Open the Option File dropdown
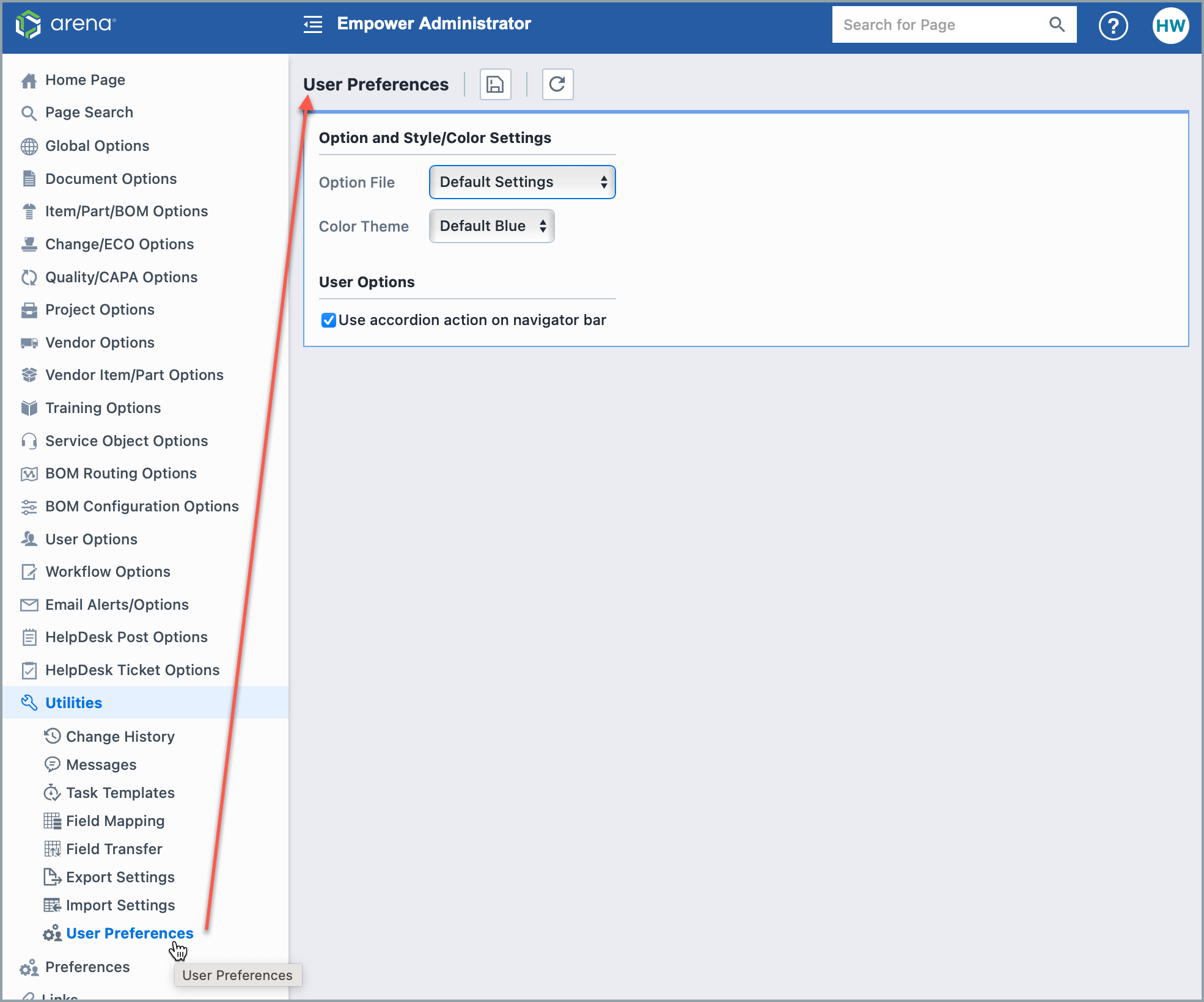The image size is (1204, 1002). 522,182
